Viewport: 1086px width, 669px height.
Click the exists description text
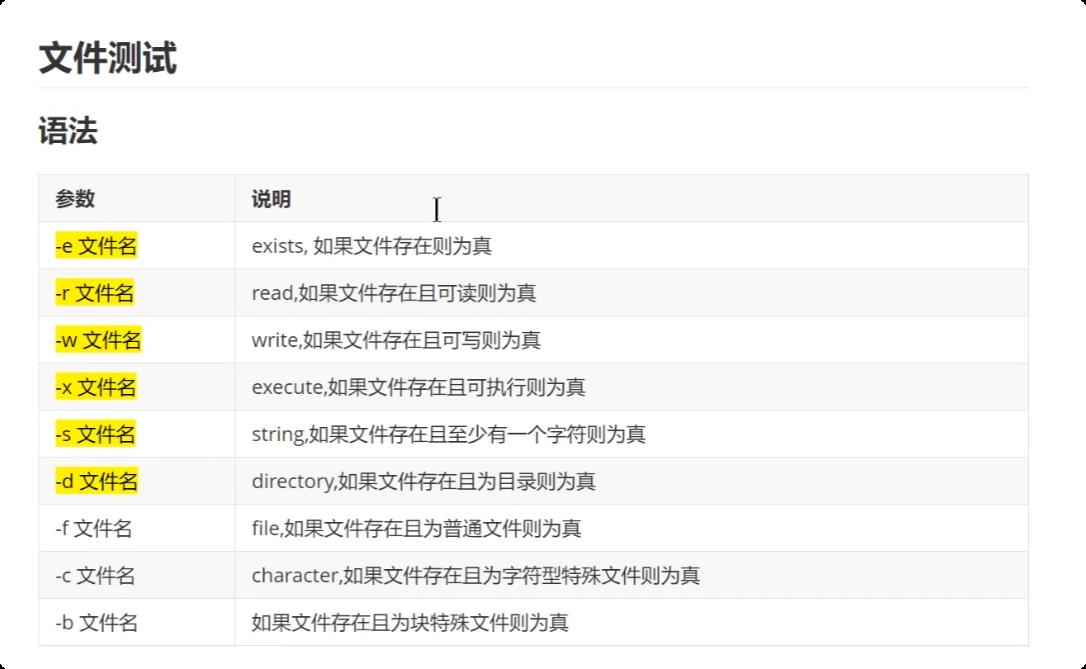click(x=372, y=246)
